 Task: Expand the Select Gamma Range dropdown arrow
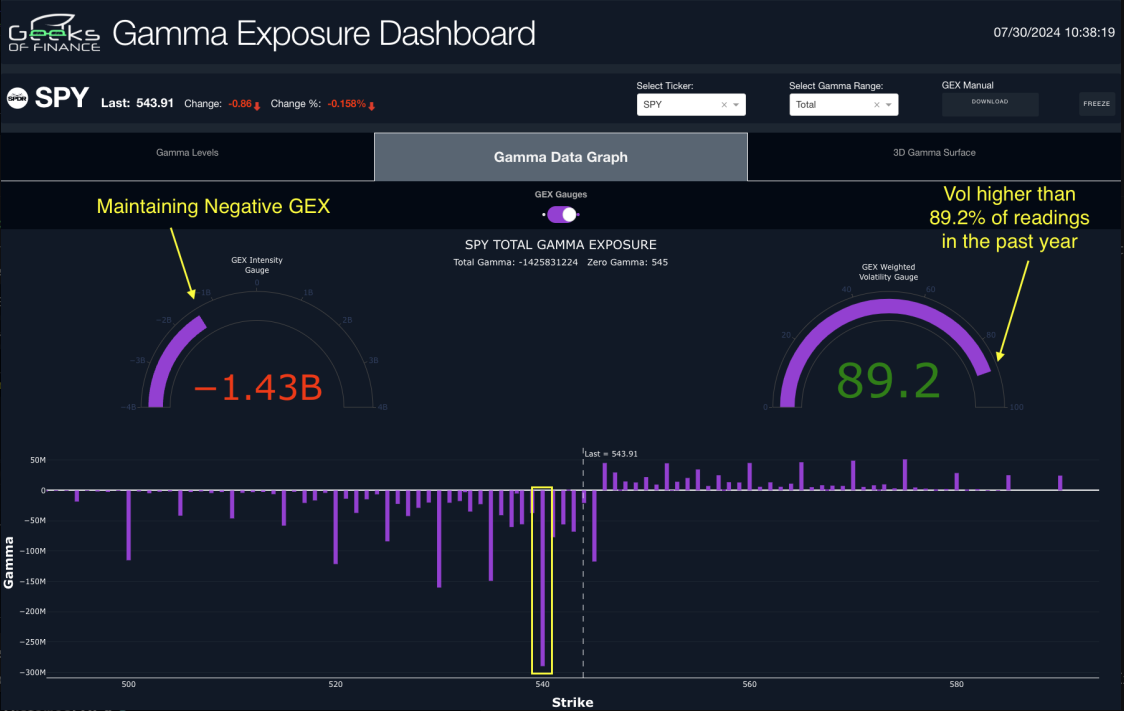click(889, 105)
